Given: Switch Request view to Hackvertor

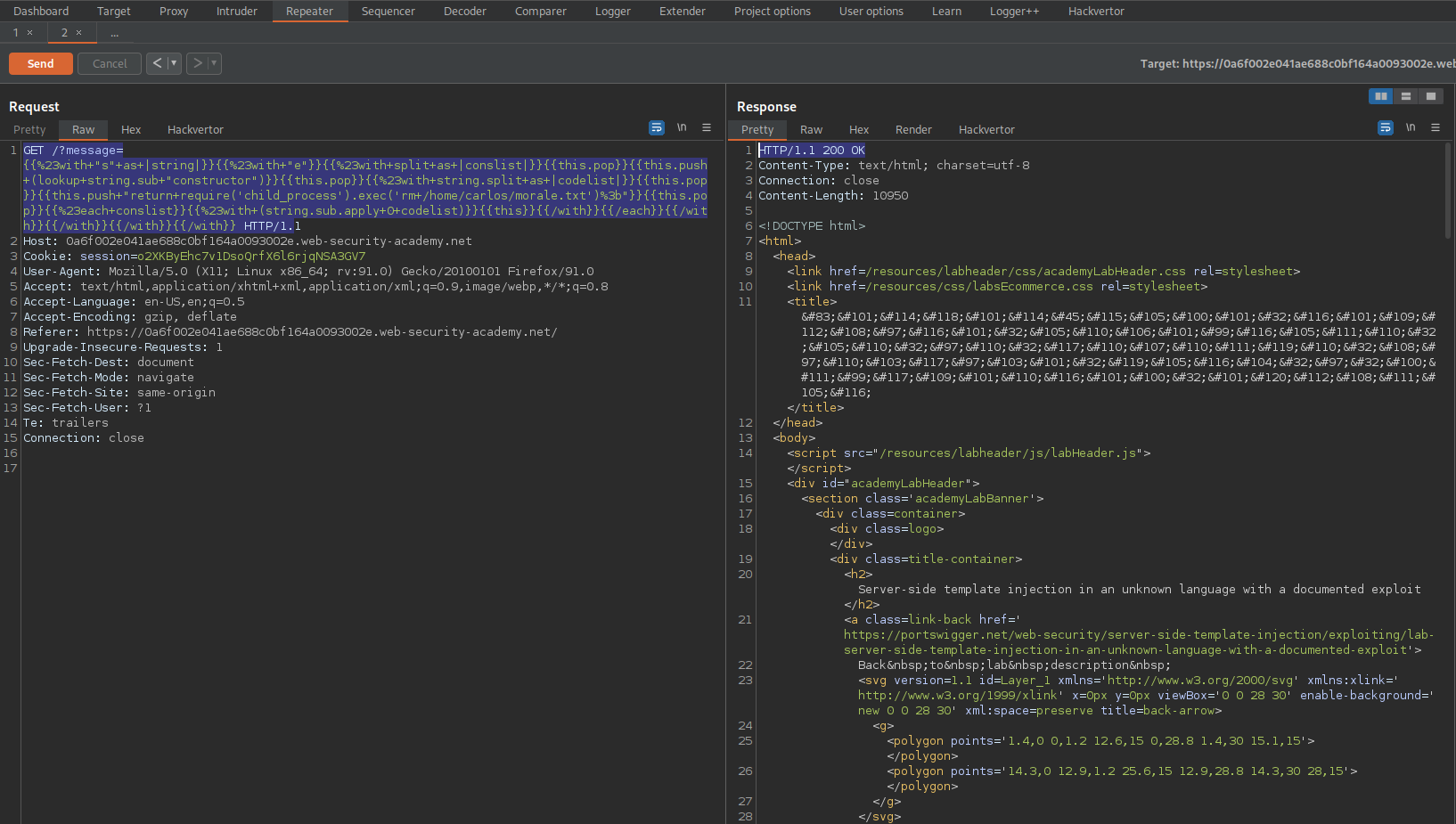Looking at the screenshot, I should (196, 129).
